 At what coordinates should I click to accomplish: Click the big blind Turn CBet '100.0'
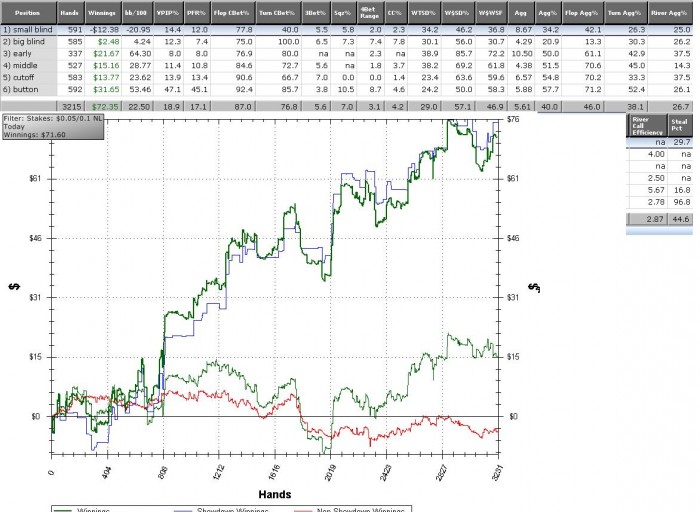(288, 42)
